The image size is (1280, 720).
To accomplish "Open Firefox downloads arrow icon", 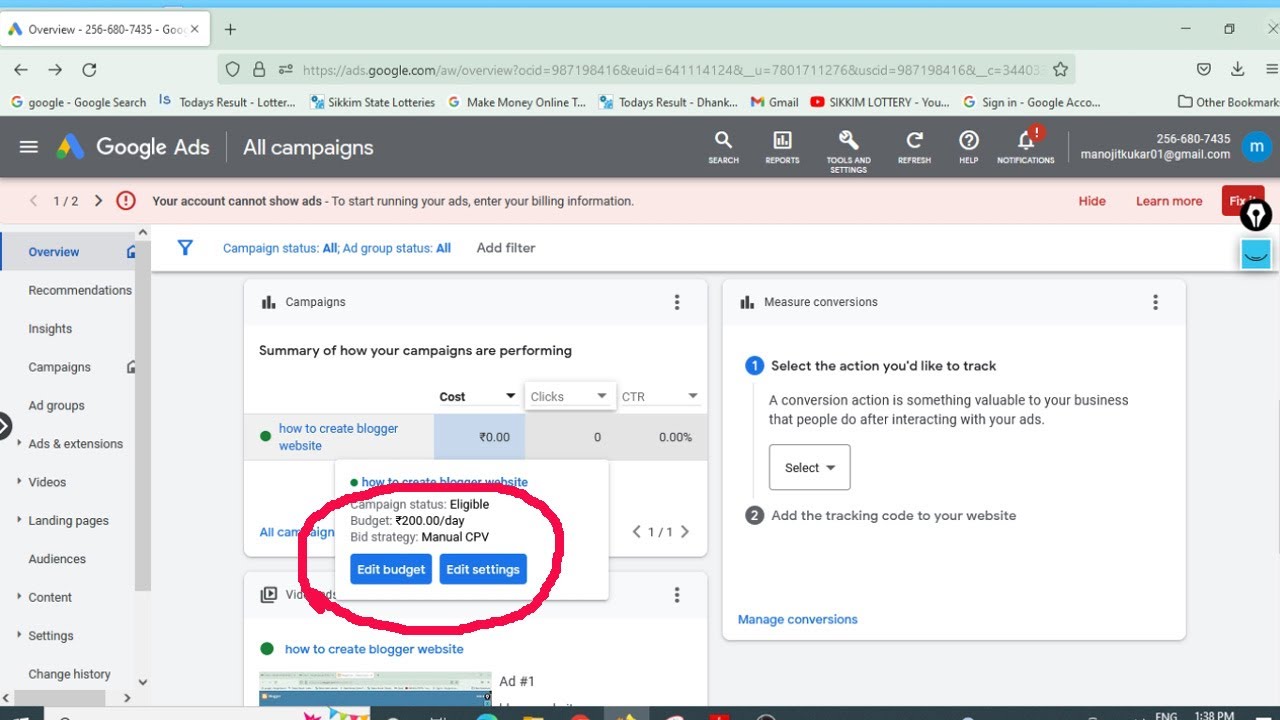I will pos(1238,69).
